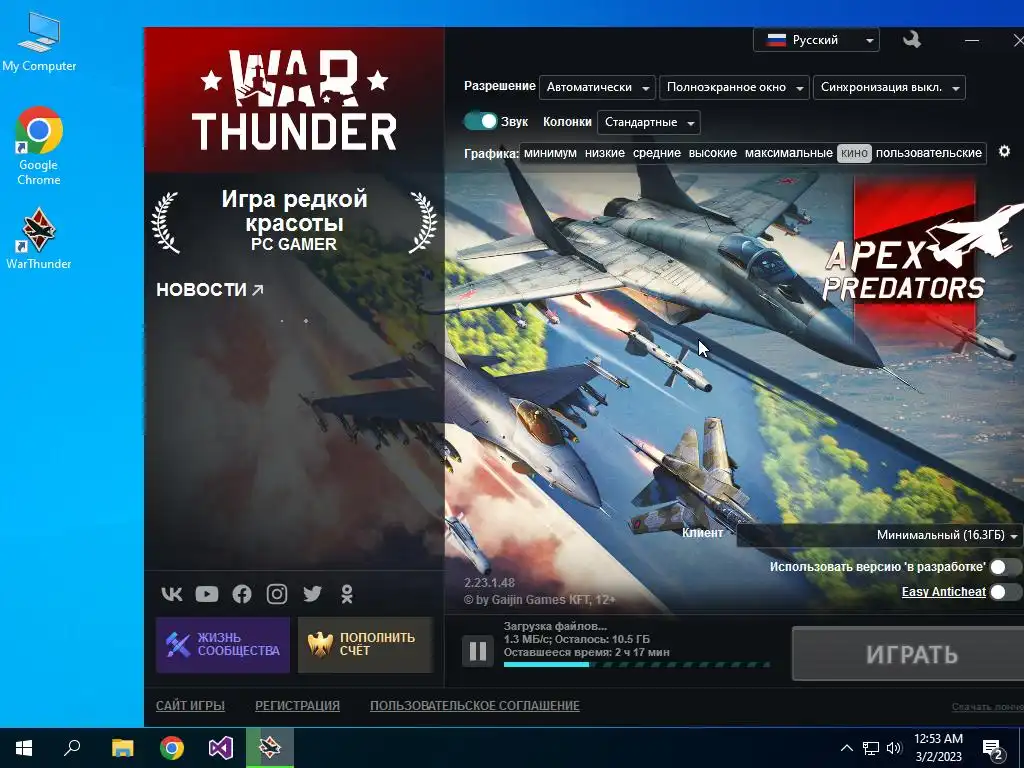
Task: Open advanced graphics gear settings
Action: tap(1004, 152)
